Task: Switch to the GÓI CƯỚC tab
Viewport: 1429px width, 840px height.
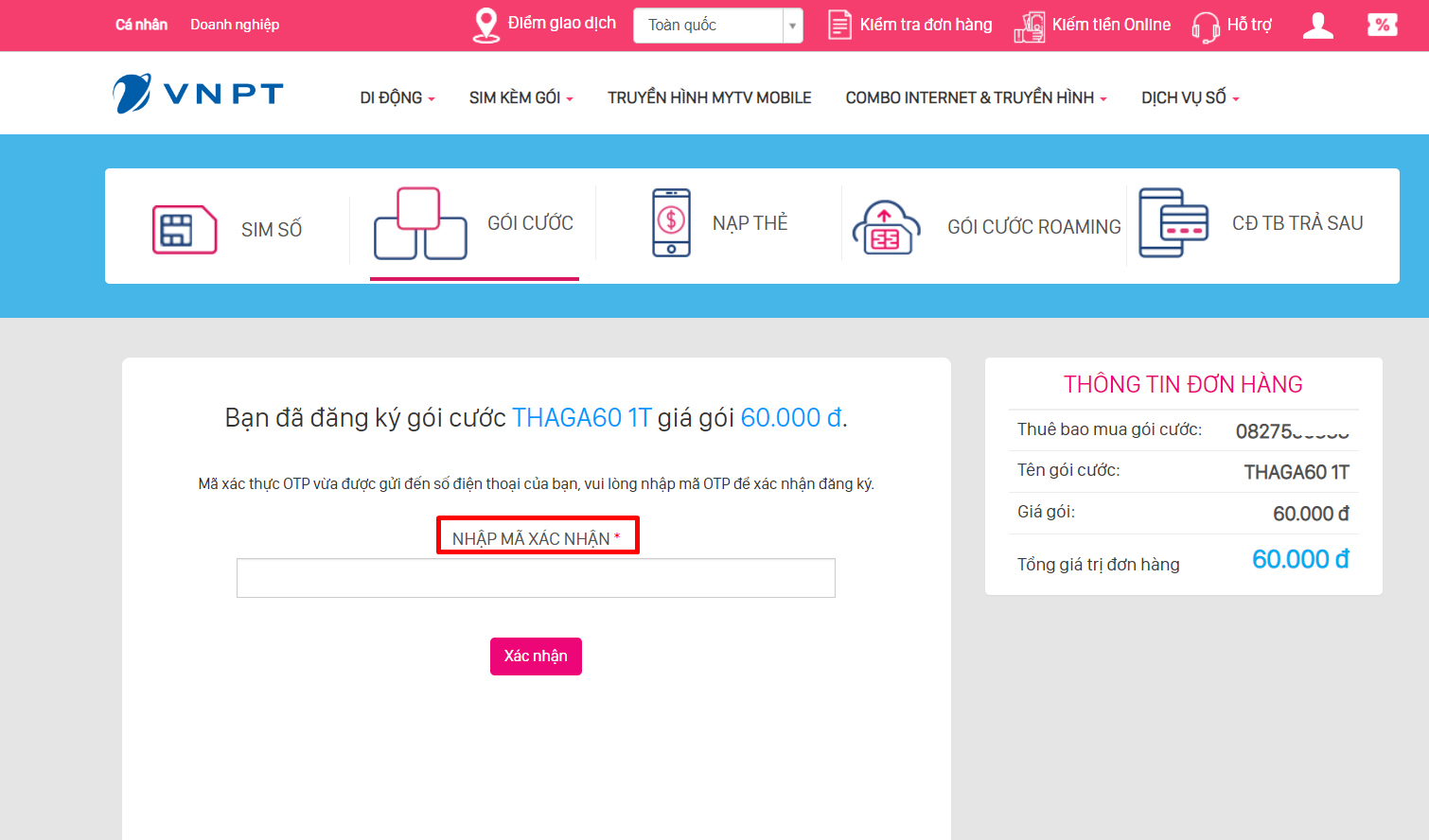Action: [530, 223]
